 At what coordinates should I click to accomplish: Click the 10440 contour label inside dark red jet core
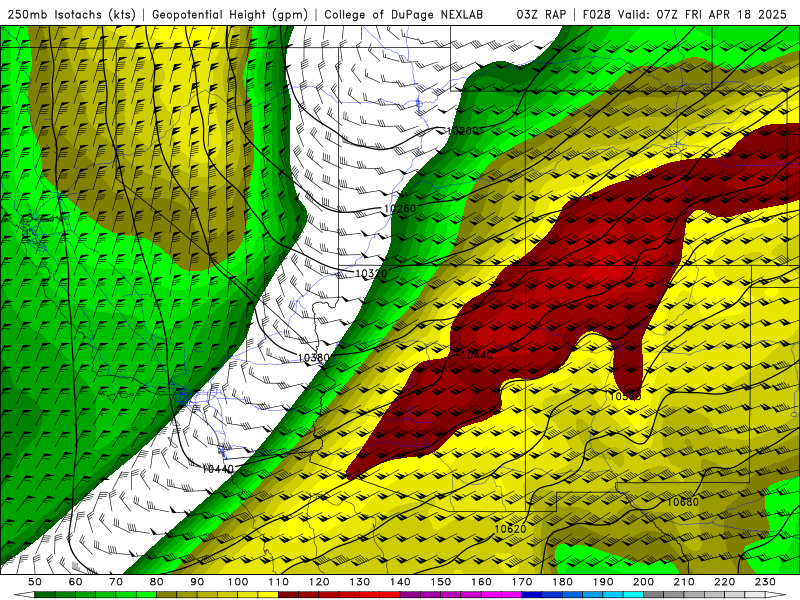coord(477,355)
